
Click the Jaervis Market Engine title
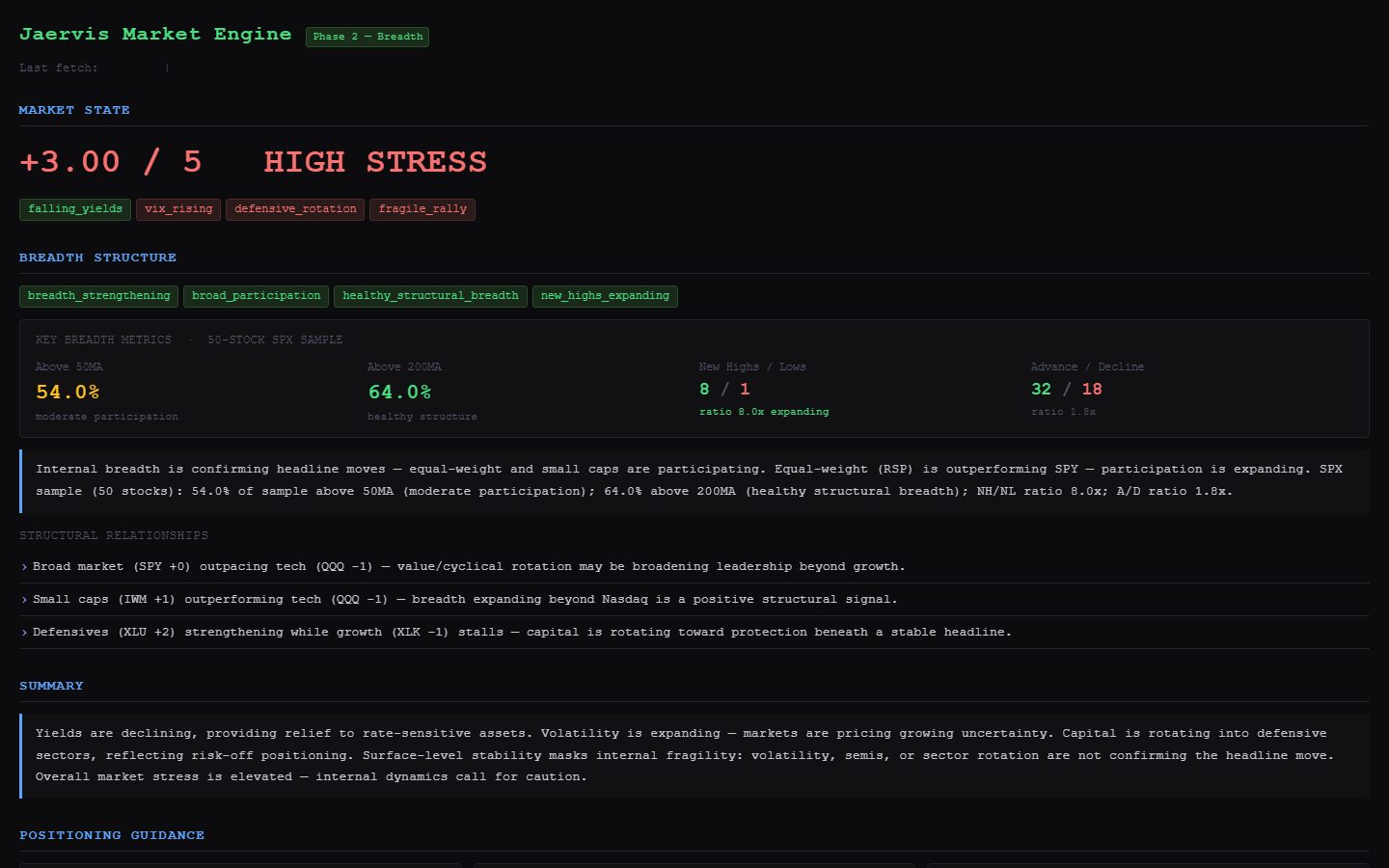coord(155,34)
